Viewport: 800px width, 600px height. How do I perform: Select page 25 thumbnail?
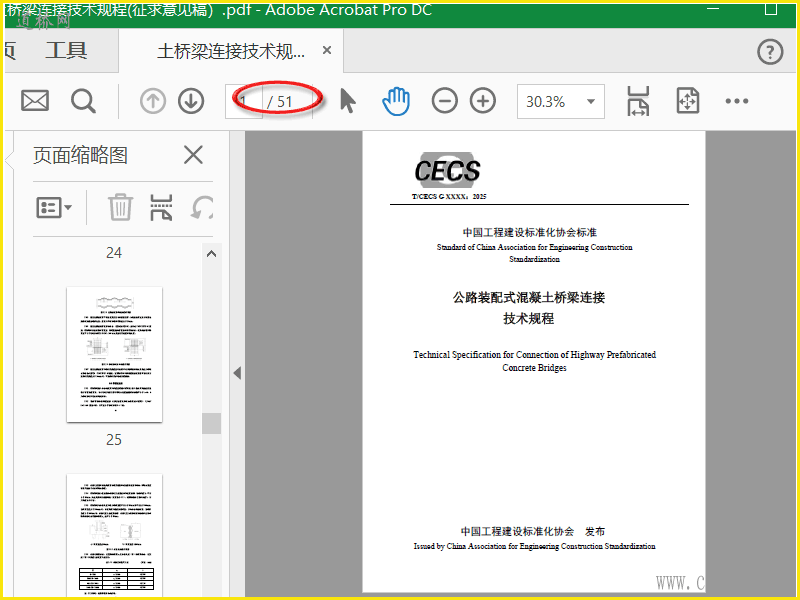pyautogui.click(x=114, y=355)
